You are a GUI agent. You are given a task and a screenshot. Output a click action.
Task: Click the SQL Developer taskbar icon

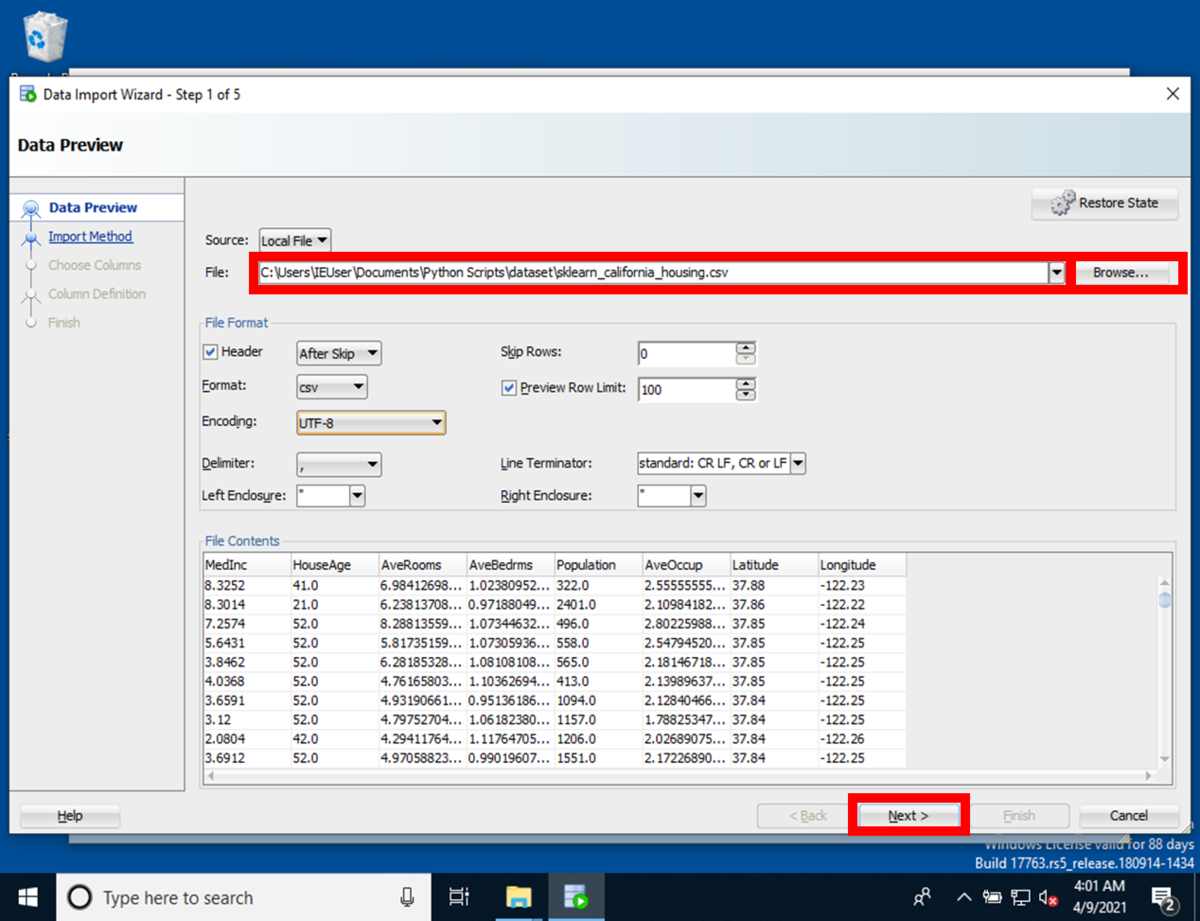point(575,897)
